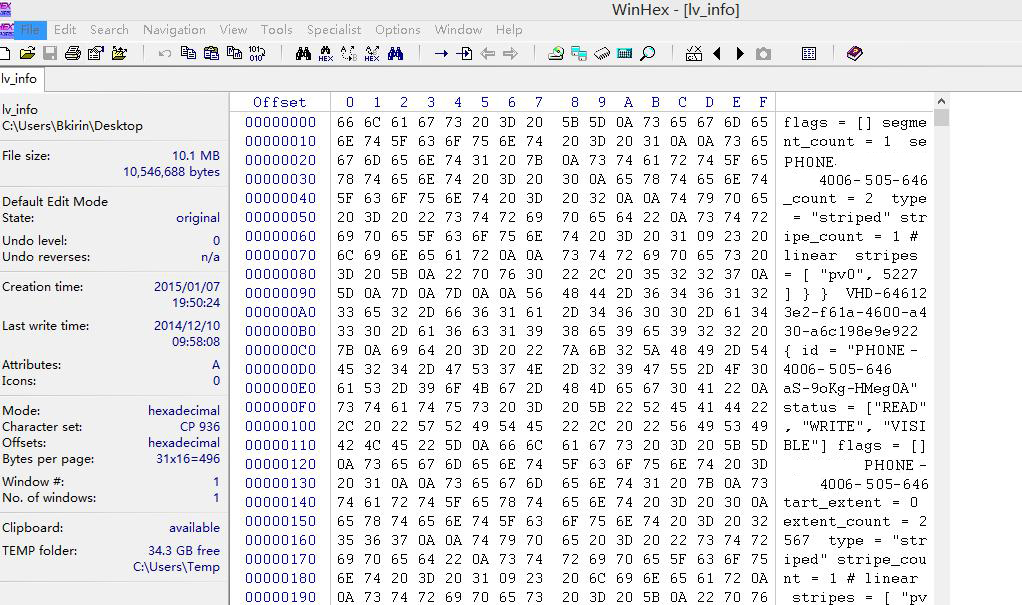Open the File menu

pos(30,30)
